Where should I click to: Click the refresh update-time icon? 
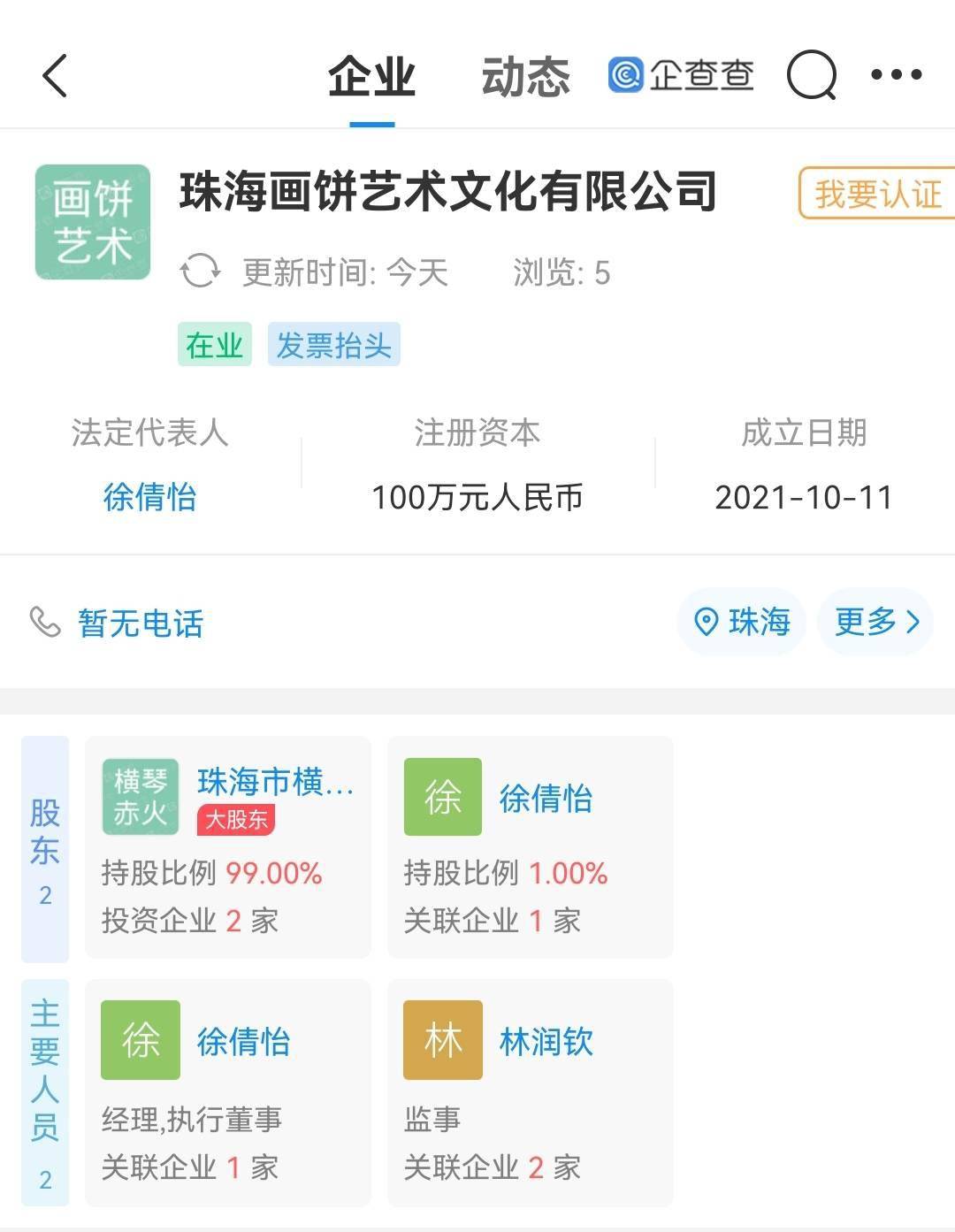point(201,272)
